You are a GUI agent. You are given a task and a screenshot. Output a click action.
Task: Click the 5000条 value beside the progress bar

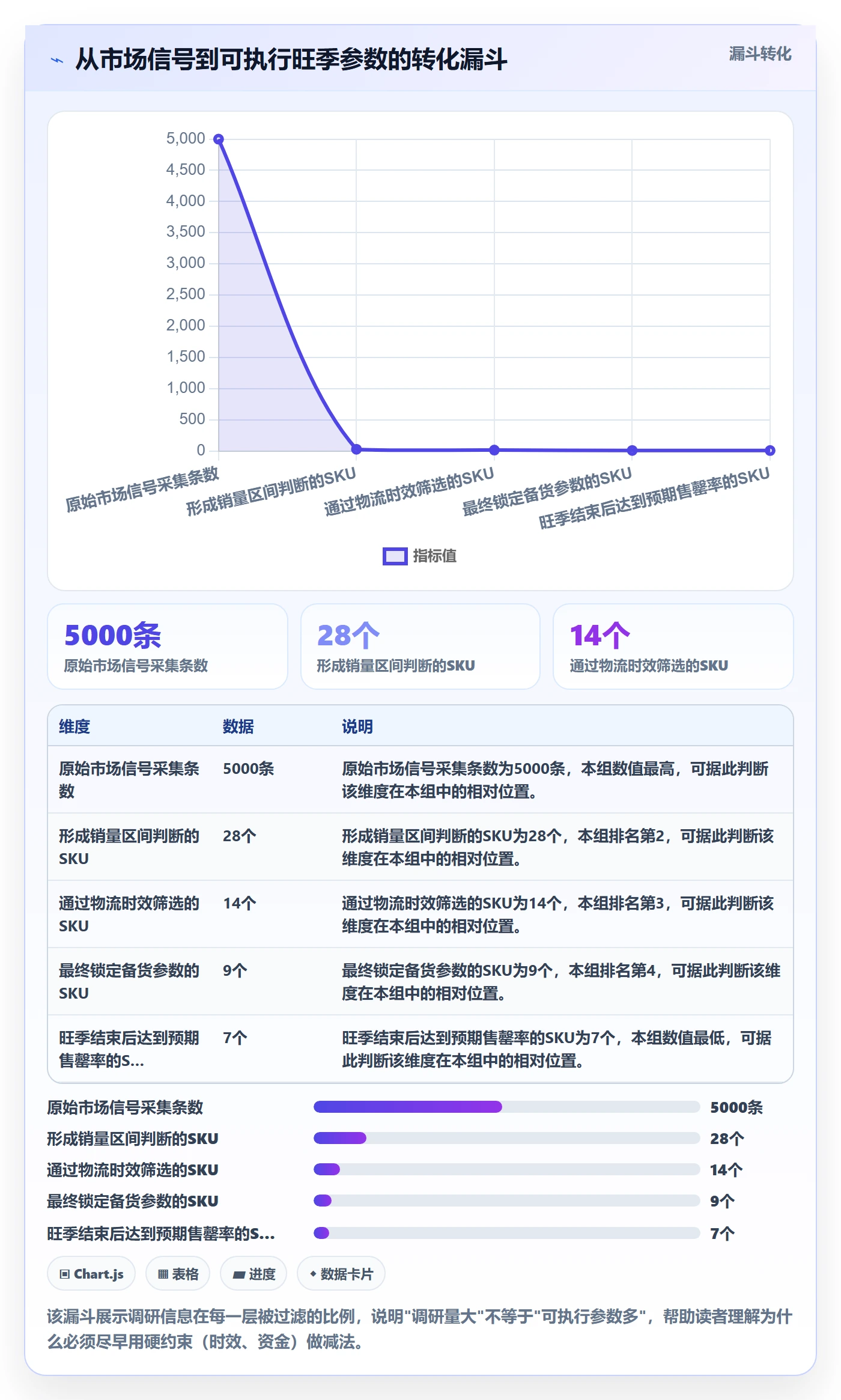point(736,1107)
